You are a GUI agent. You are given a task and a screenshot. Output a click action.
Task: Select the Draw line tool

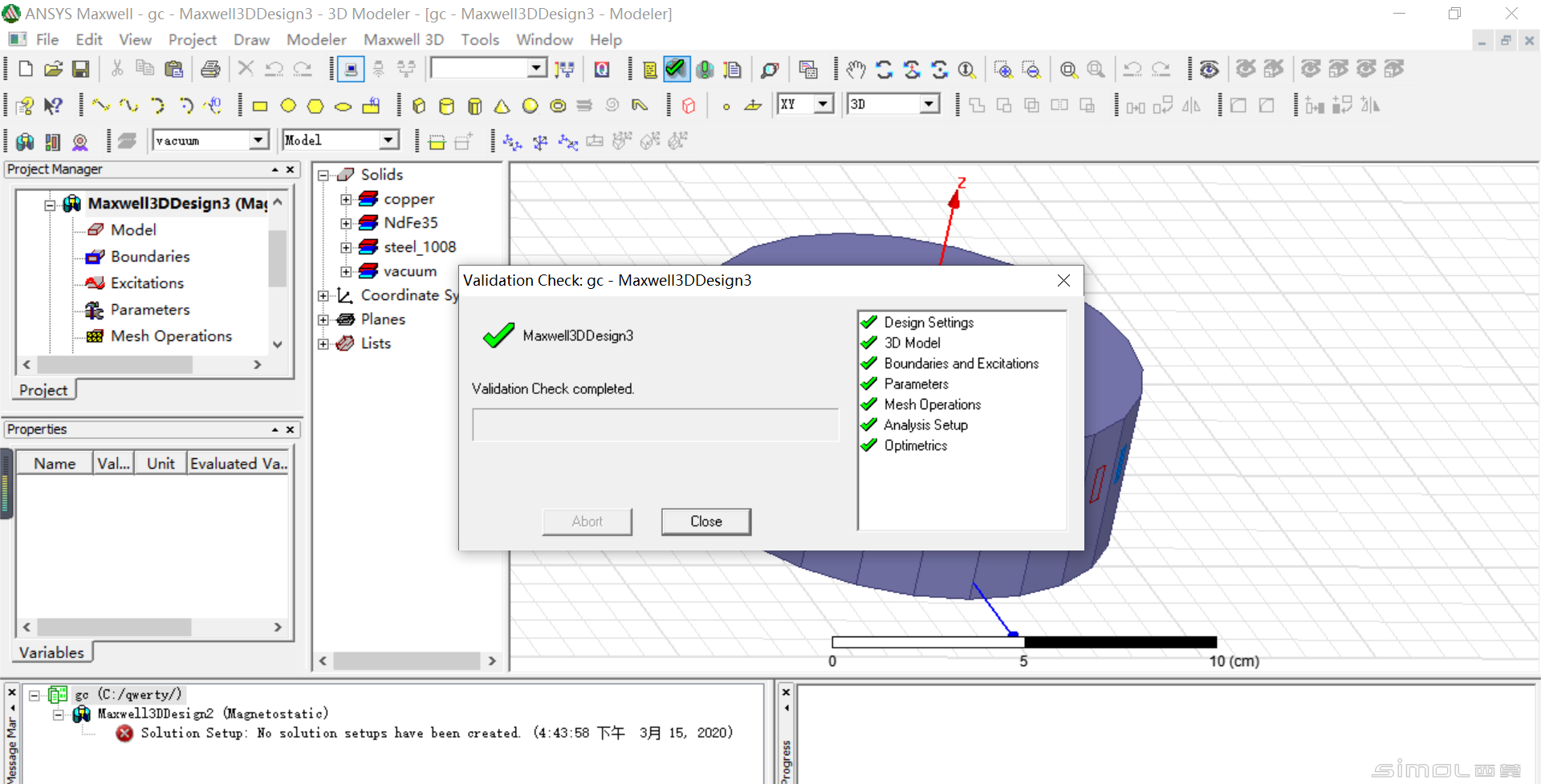coord(100,105)
